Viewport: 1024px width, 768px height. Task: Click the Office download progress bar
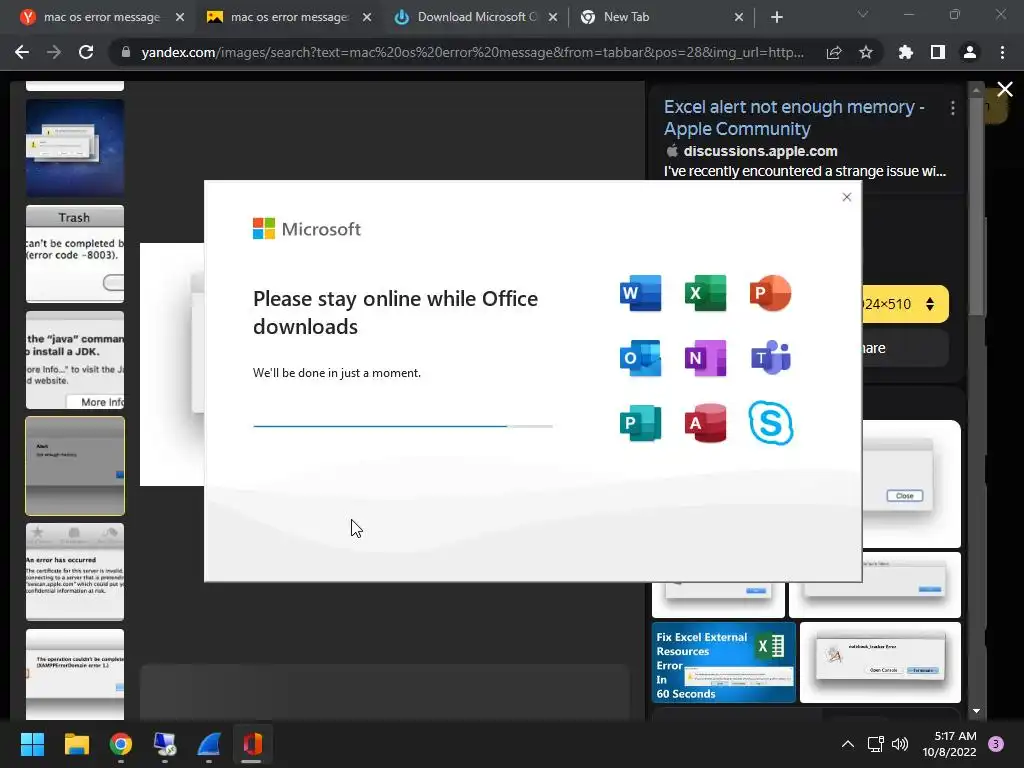pyautogui.click(x=403, y=426)
